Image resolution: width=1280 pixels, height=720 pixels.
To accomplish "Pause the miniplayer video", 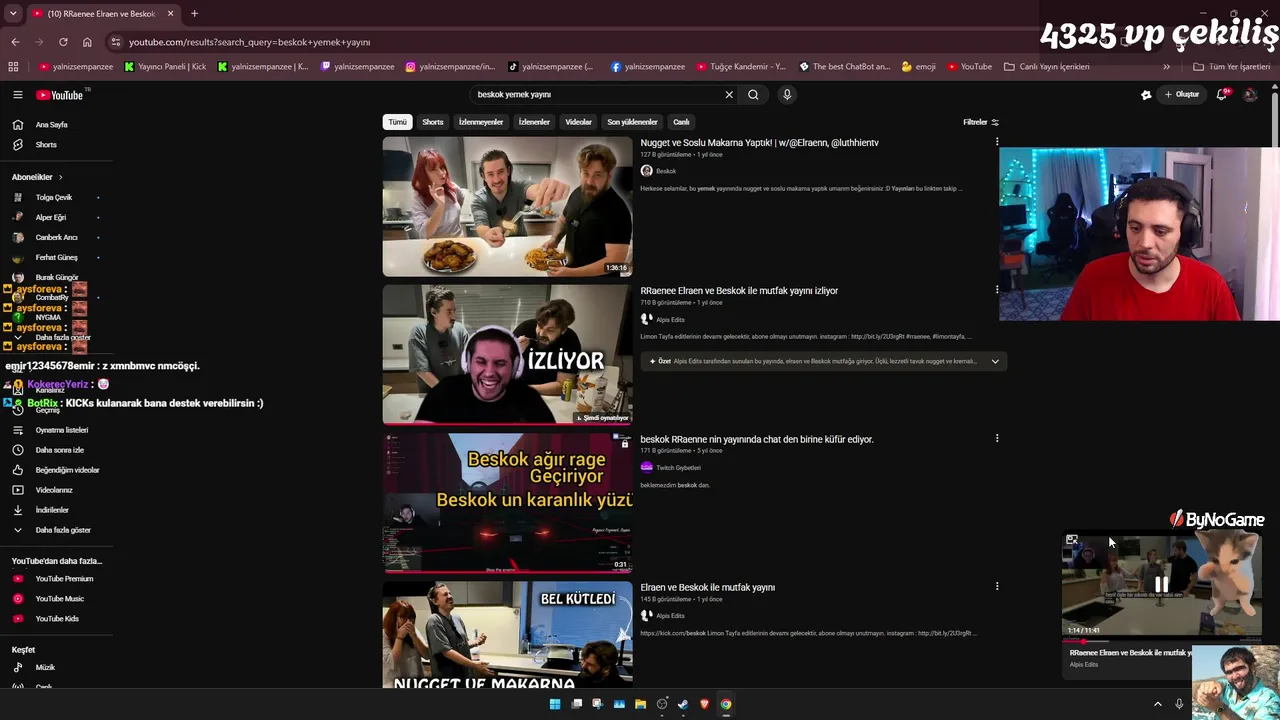I will tap(1161, 585).
